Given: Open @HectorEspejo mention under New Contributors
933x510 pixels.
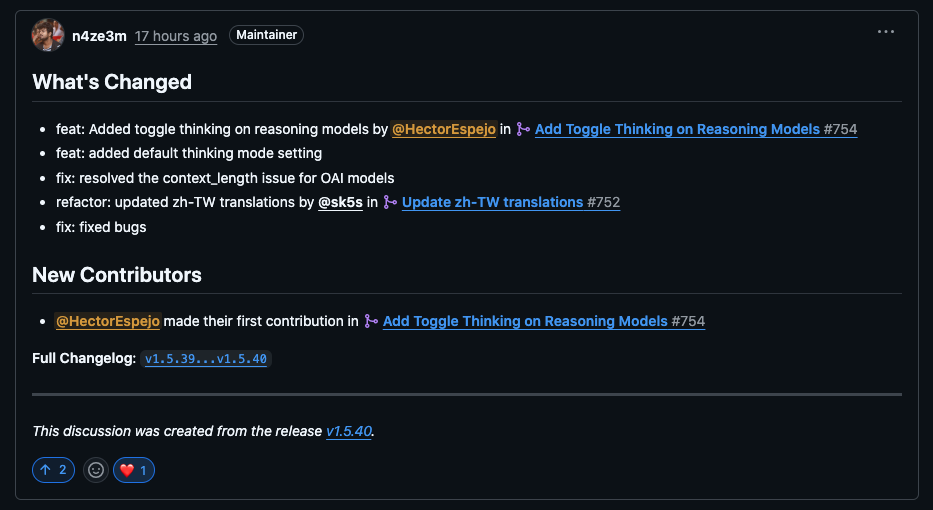Looking at the screenshot, I should coord(107,321).
